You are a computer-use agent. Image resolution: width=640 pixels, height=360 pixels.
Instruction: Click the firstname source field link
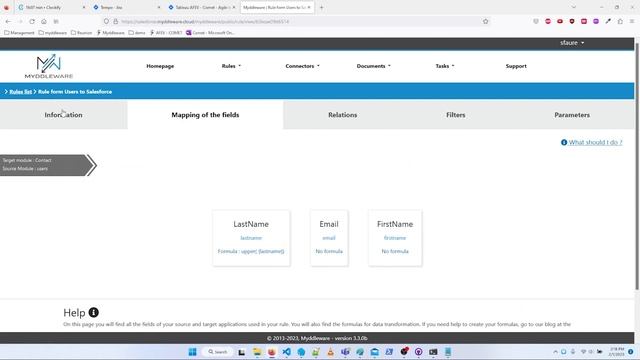tap(395, 238)
